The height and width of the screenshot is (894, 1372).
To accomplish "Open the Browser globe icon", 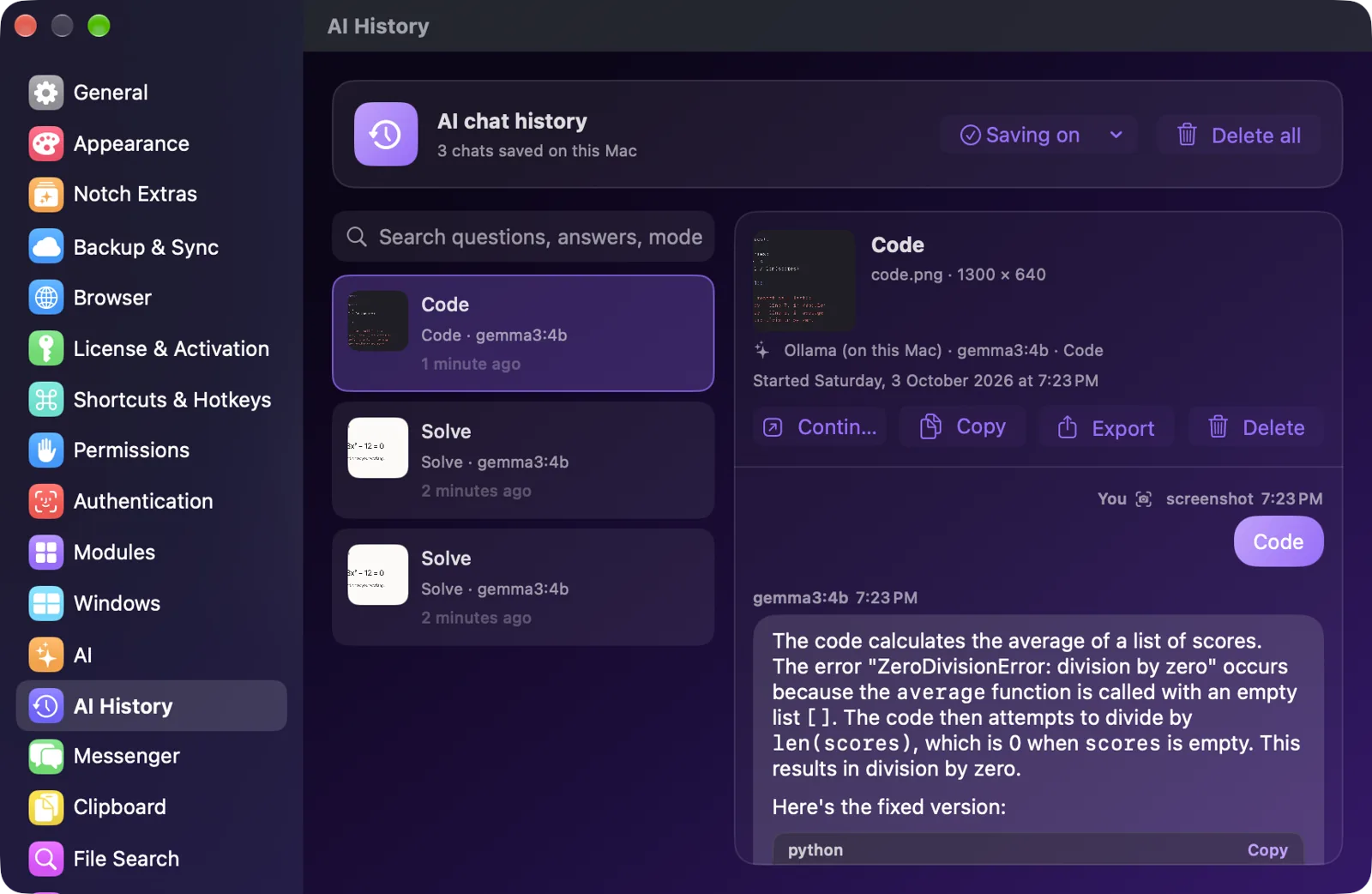I will tap(45, 297).
